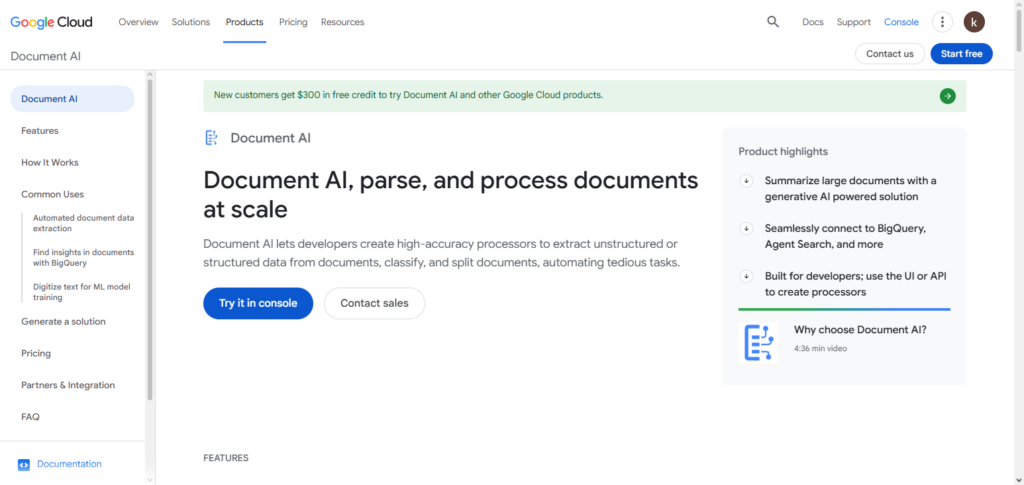Screen dimensions: 1024x485
Task: Open the Overview menu item
Action: coord(138,22)
